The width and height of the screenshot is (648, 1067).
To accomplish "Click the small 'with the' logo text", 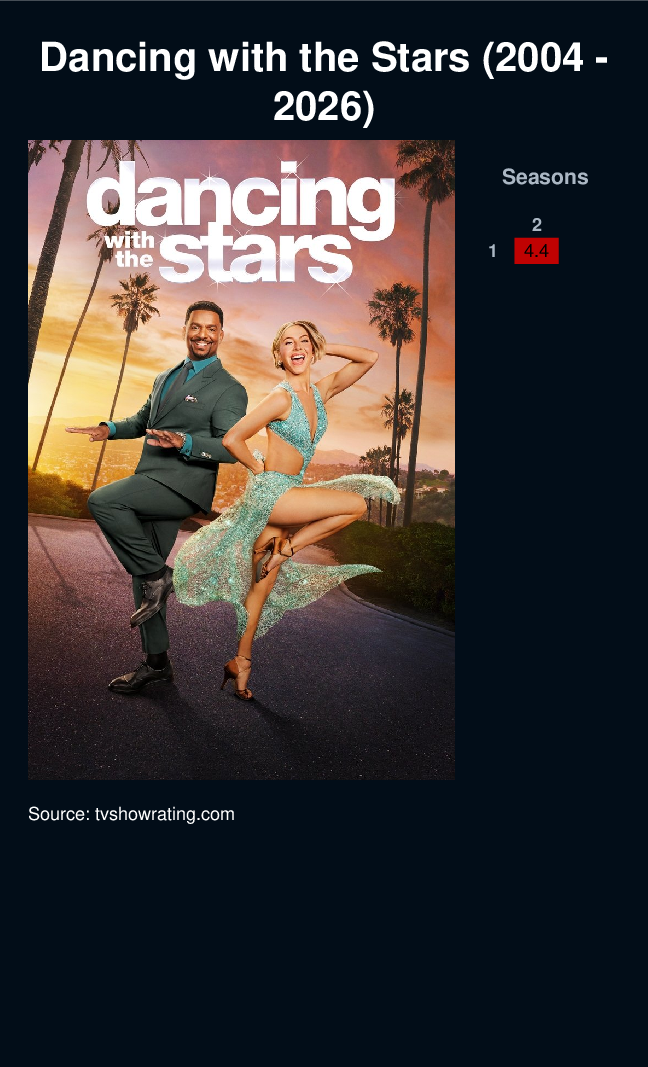I will tap(131, 248).
